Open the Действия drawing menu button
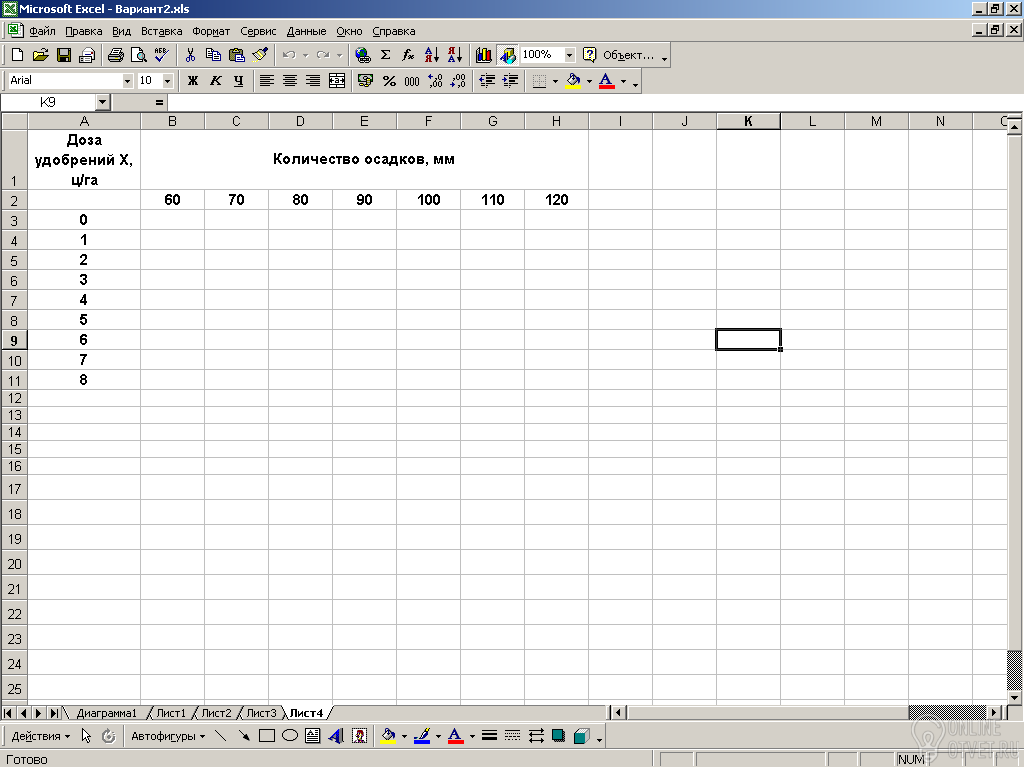 coord(40,737)
